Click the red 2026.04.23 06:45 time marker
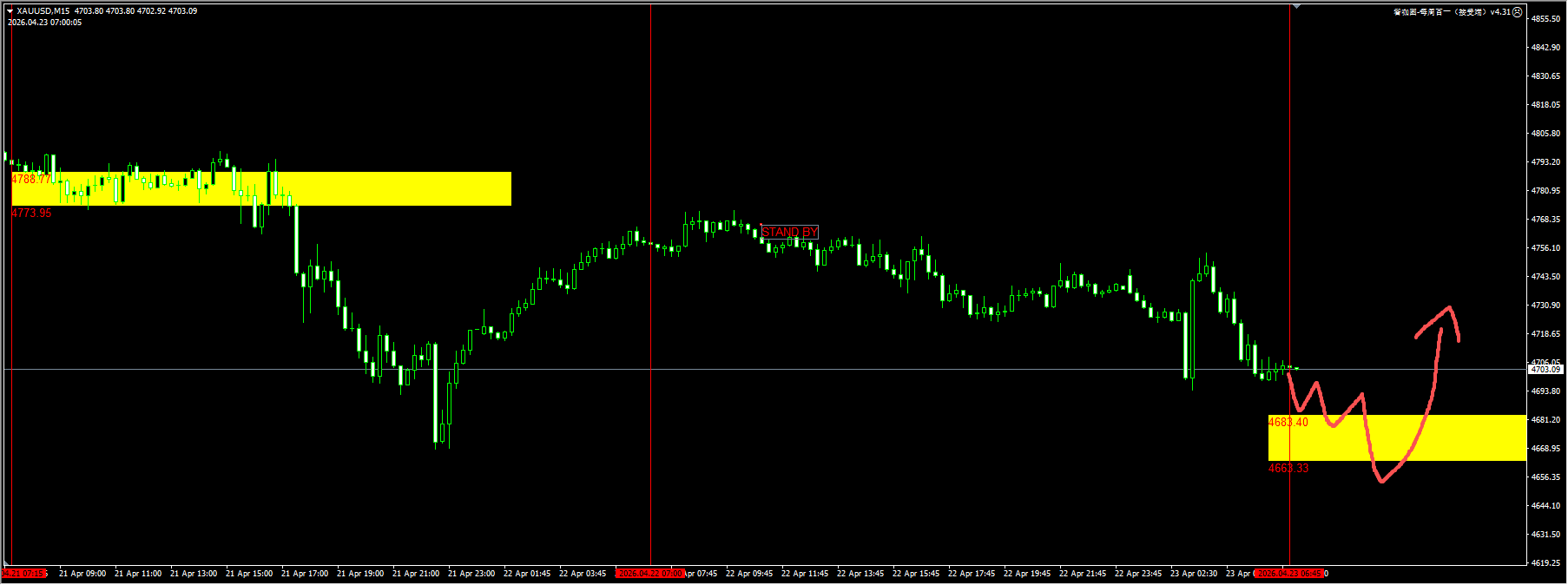 (x=1290, y=574)
